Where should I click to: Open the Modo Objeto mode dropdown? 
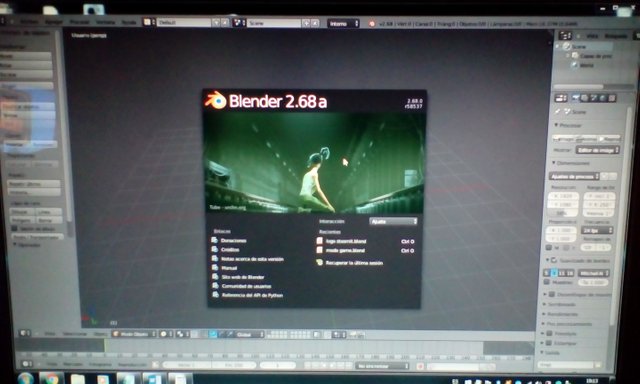tap(134, 334)
